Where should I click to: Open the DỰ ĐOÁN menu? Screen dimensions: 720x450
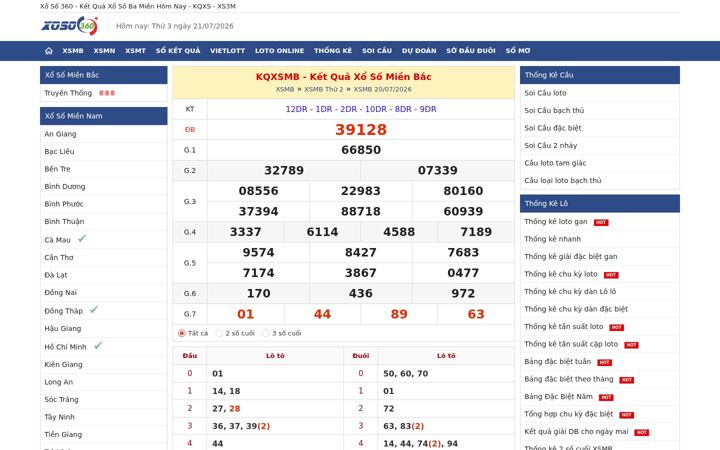(x=419, y=51)
